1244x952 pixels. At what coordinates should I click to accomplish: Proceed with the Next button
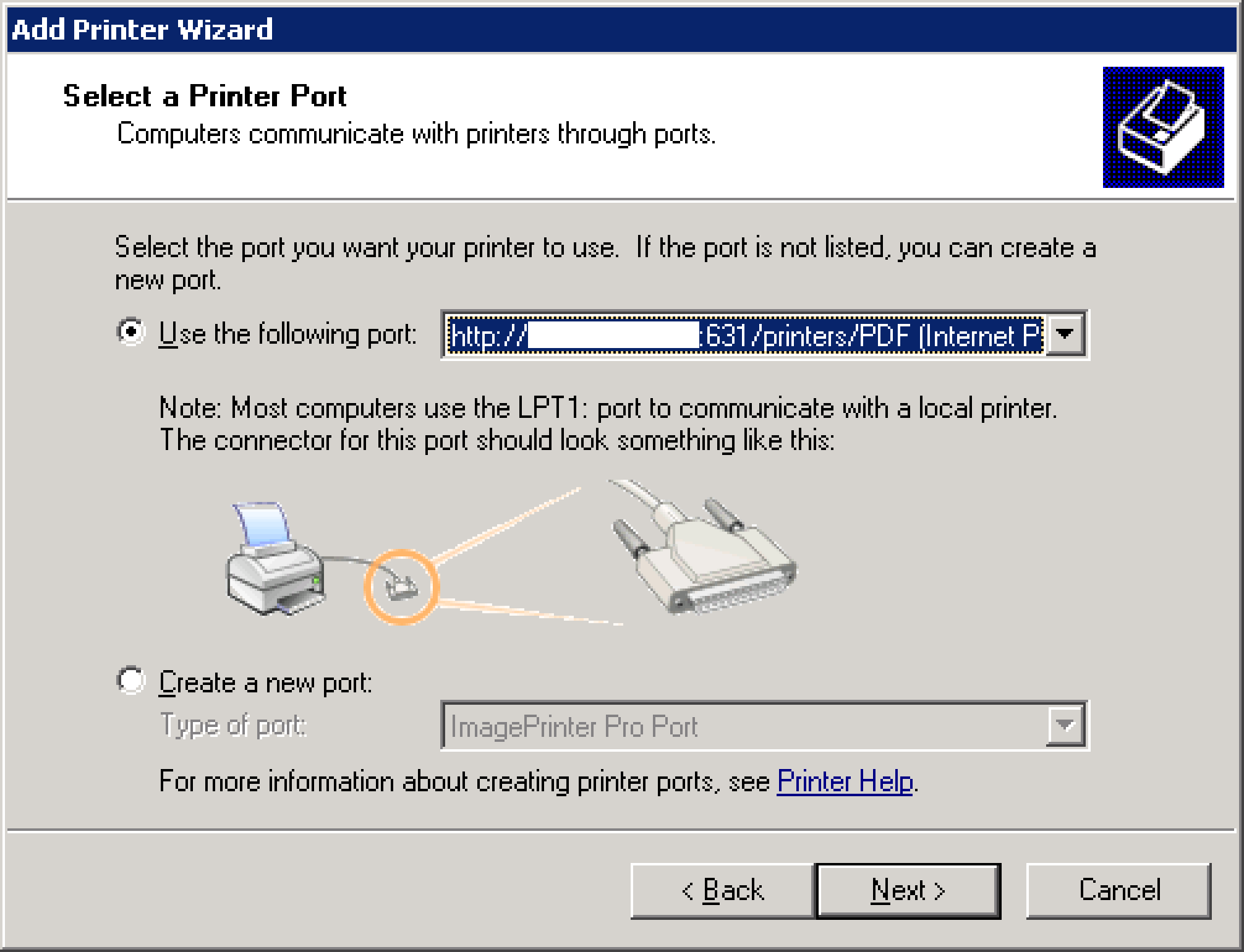click(x=908, y=890)
